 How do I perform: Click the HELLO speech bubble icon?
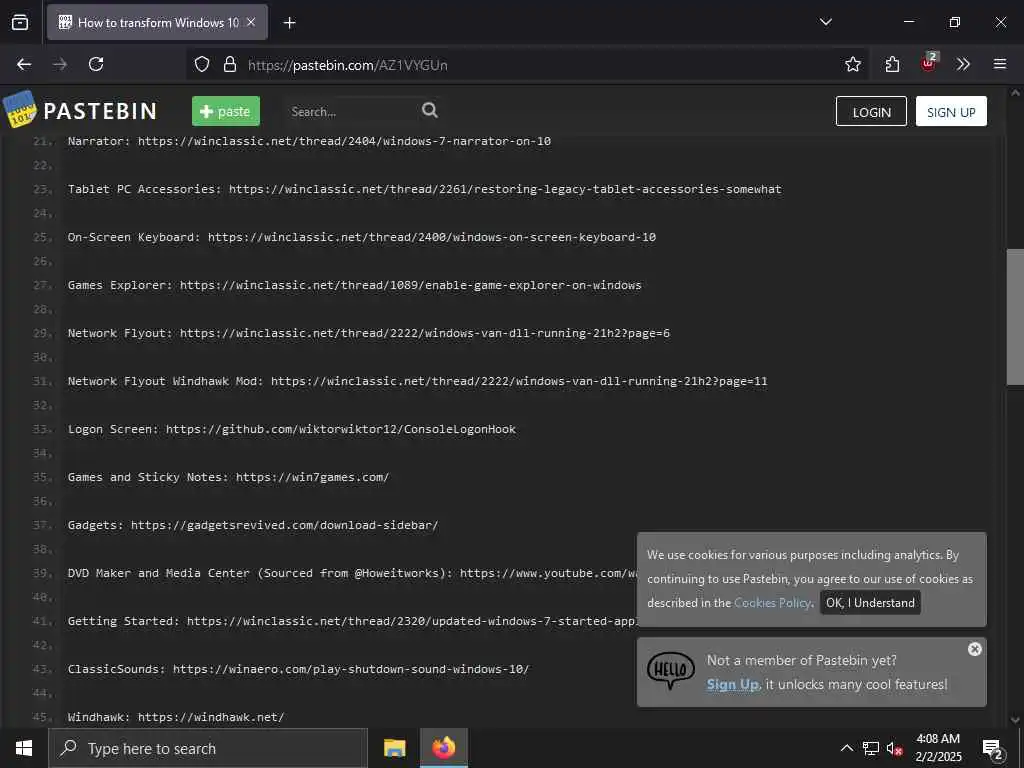tap(671, 671)
